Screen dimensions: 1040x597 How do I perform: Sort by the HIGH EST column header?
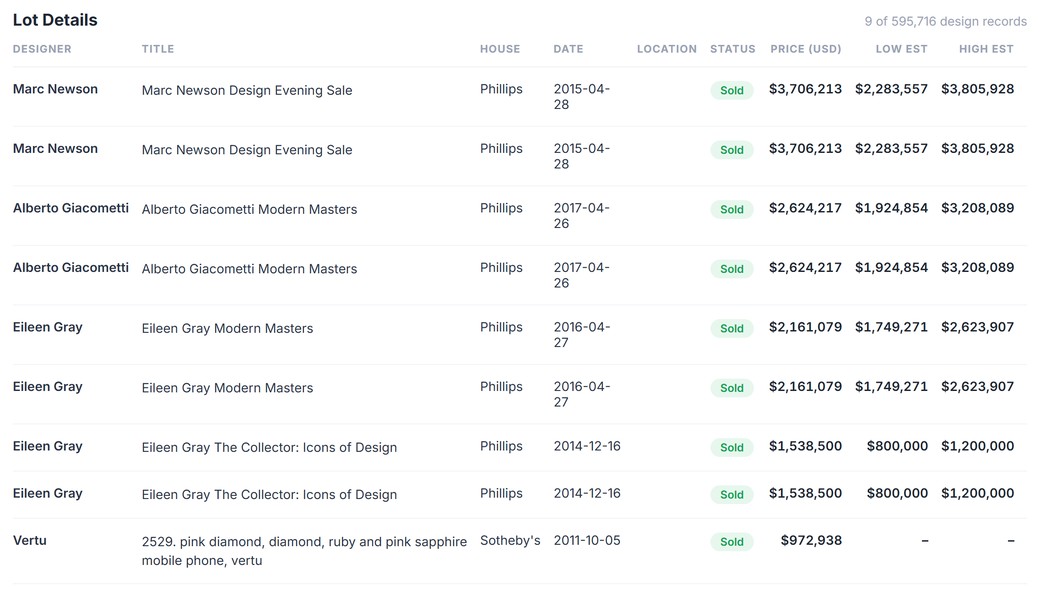(x=986, y=49)
